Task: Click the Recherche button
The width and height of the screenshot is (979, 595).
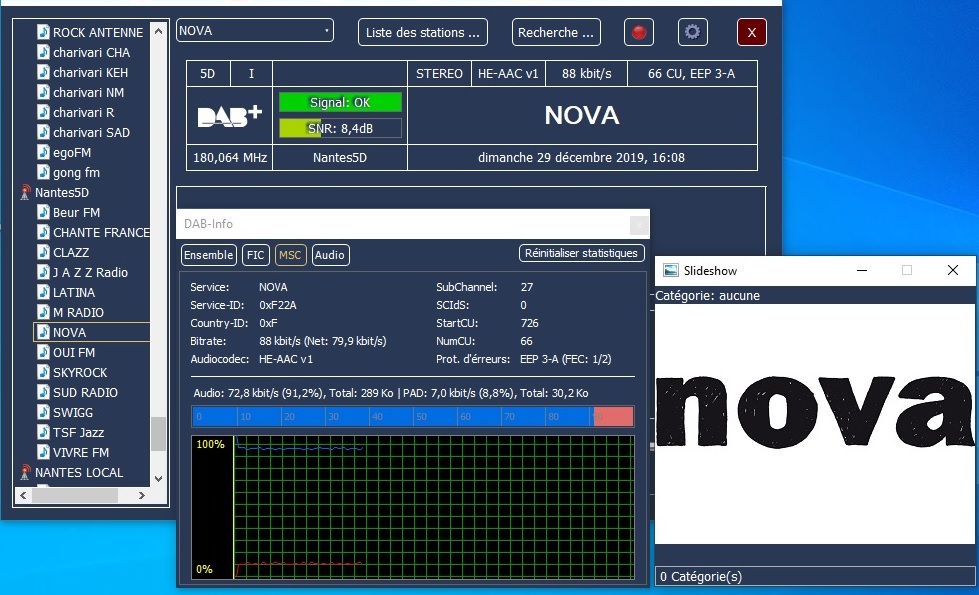Action: 556,32
